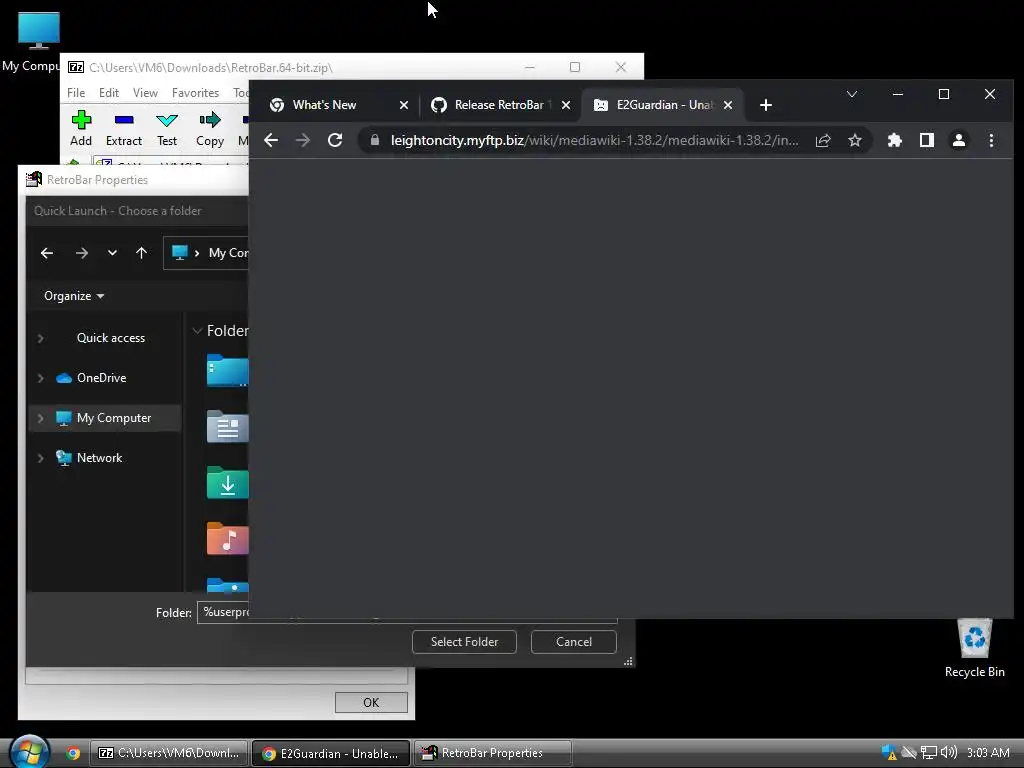Viewport: 1024px width, 768px height.
Task: Click the volume tray icon
Action: (949, 752)
